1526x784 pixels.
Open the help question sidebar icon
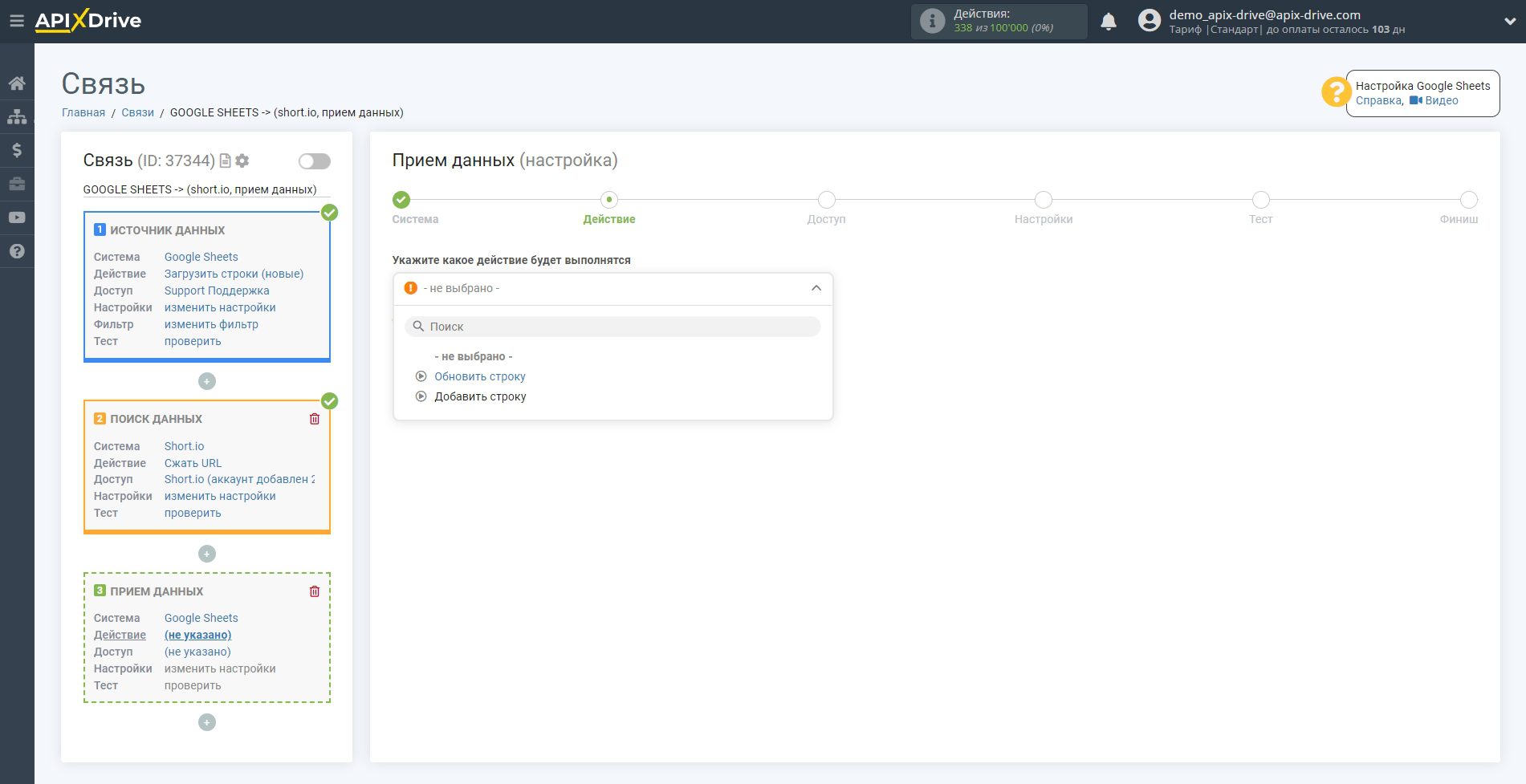pos(17,251)
